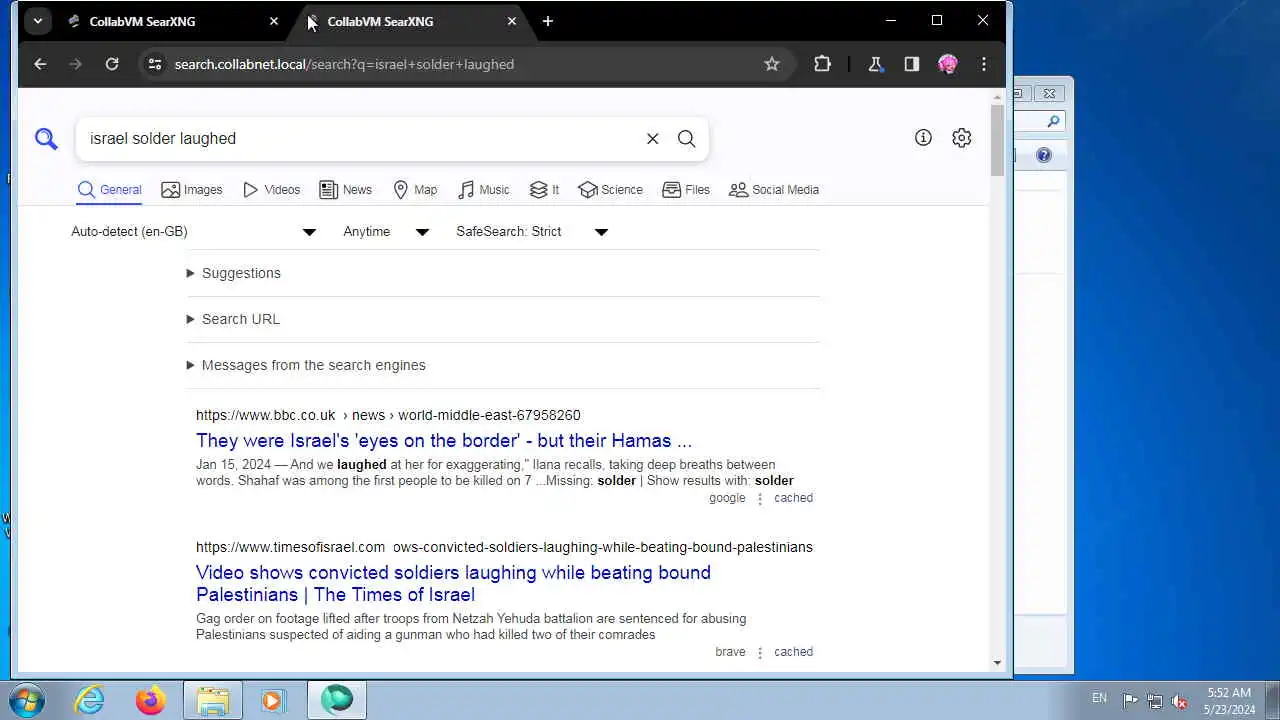This screenshot has height=720, width=1280.
Task: Bookmark this page with star icon
Action: 771,64
